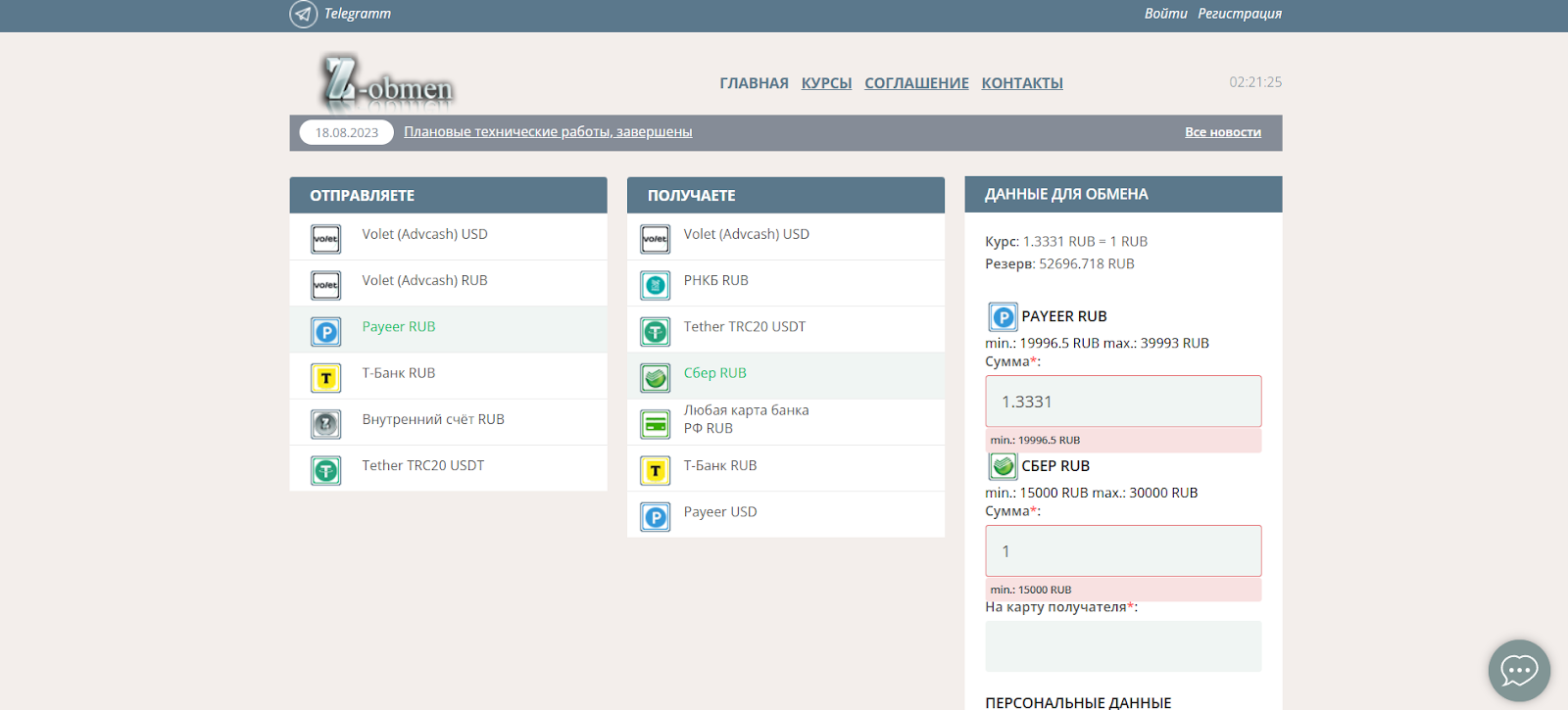
Task: Click the Регистрация link
Action: 1240,14
